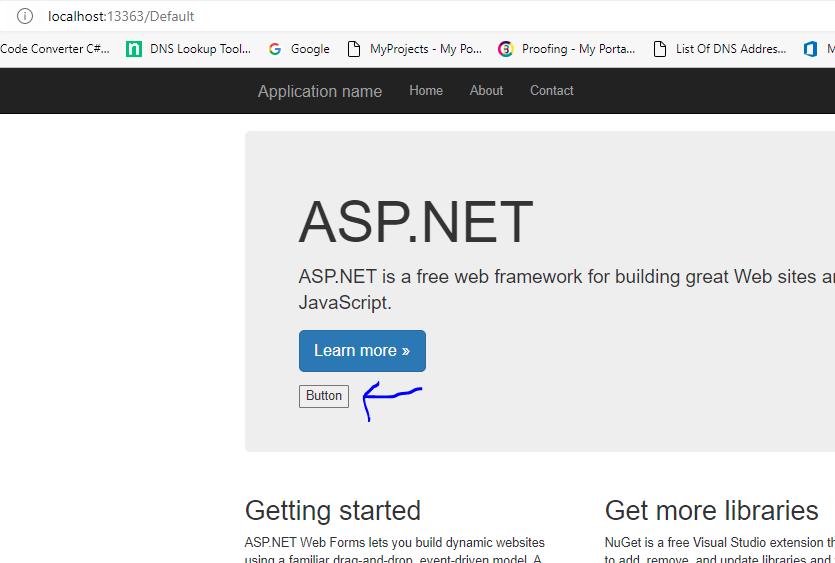Screen dimensions: 835x563
Task: Click the Proofing bookmark colorful favicon
Action: tap(505, 49)
